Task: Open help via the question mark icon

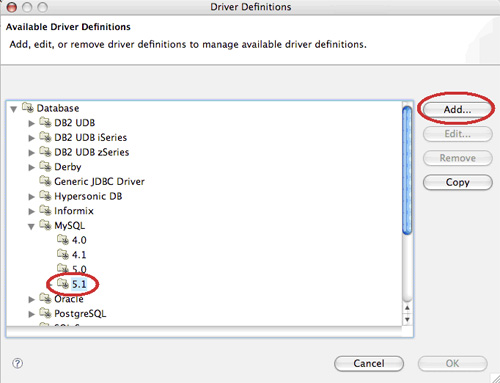Action: click(17, 363)
